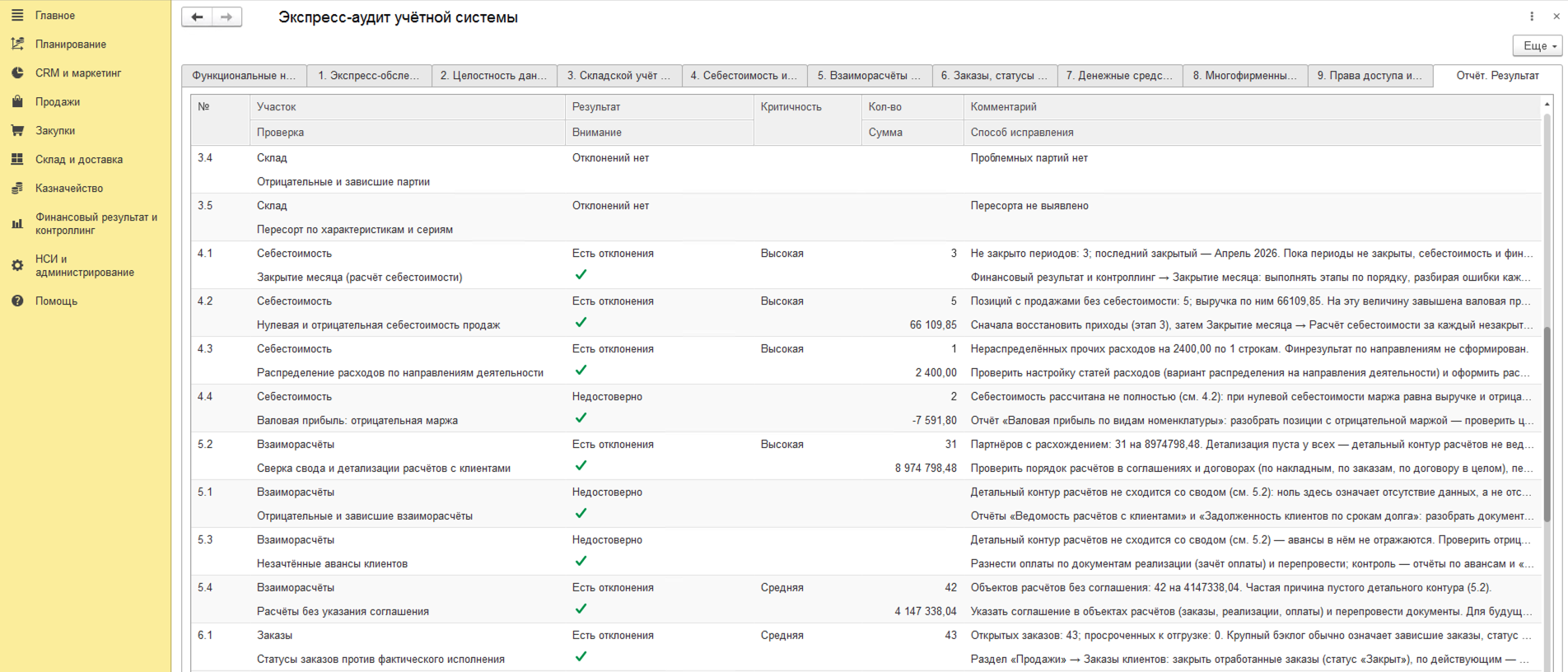
Task: Click the Склад и доставка grid icon
Action: tap(17, 160)
